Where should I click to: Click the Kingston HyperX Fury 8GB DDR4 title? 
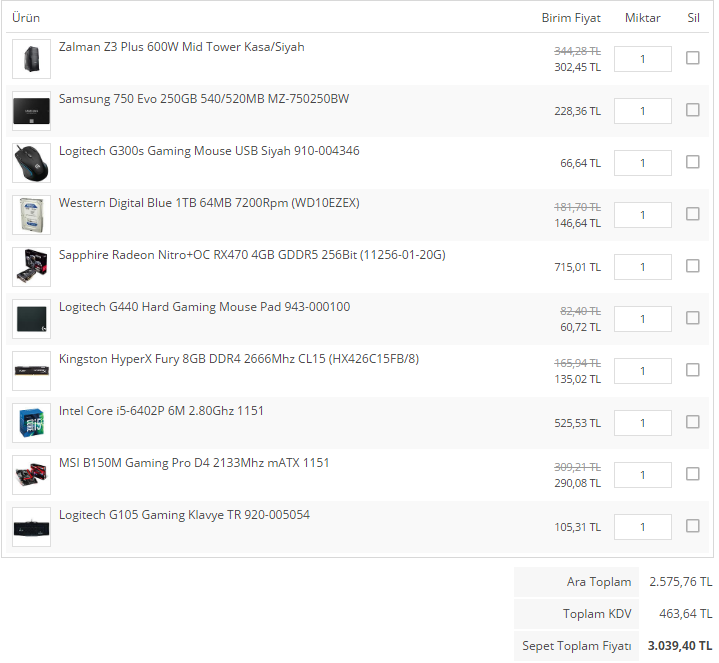pyautogui.click(x=239, y=359)
